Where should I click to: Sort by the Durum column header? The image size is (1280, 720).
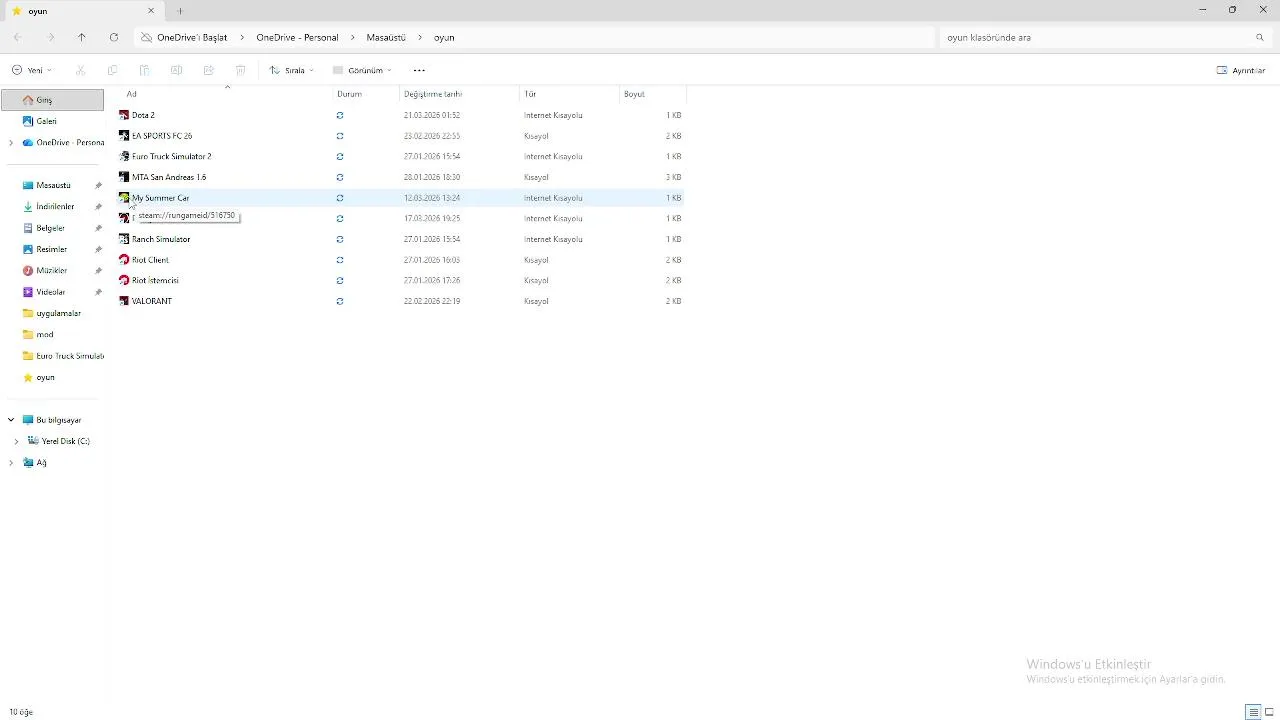tap(366, 94)
